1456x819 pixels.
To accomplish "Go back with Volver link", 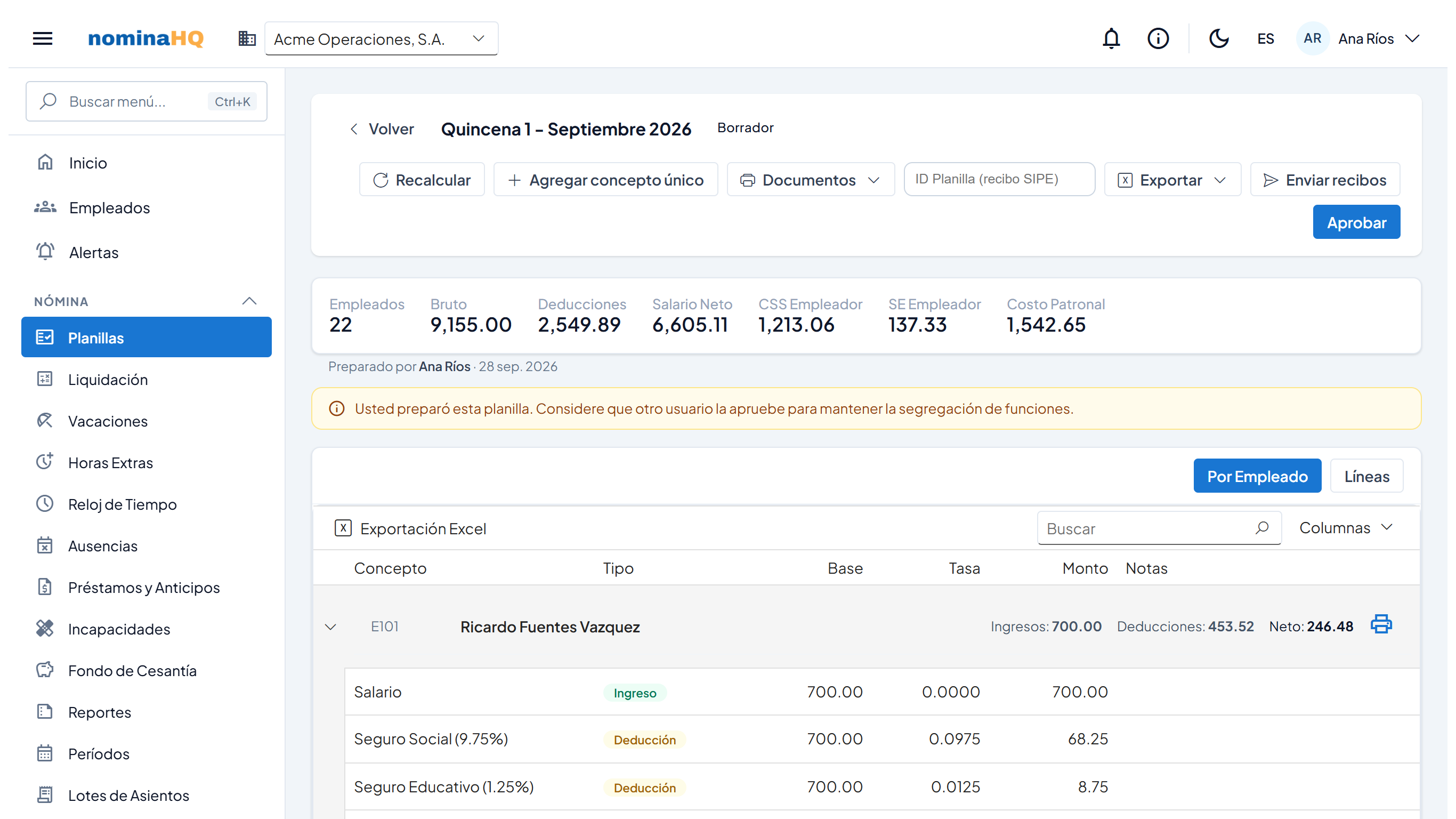I will [x=382, y=129].
